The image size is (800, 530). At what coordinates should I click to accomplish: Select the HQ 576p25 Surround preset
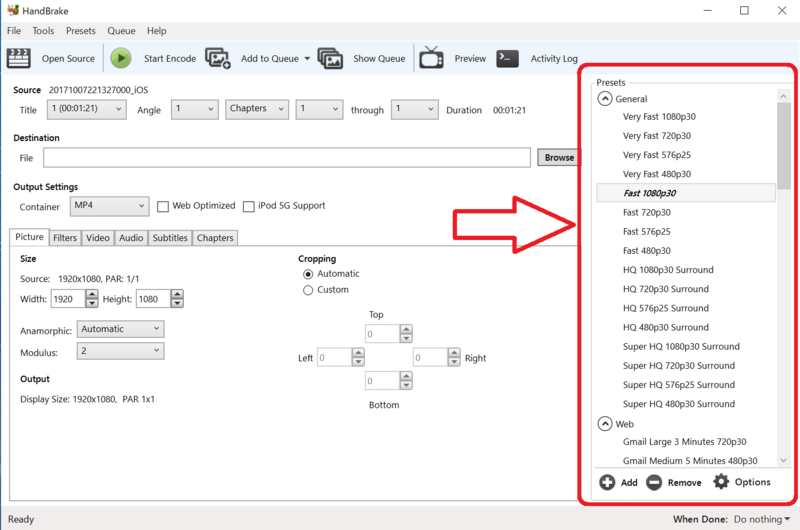click(x=665, y=308)
